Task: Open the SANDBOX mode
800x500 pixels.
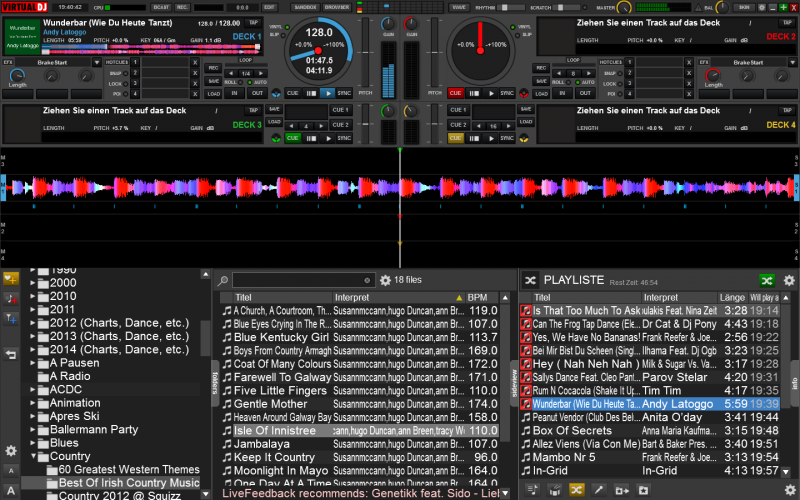Action: (x=306, y=7)
